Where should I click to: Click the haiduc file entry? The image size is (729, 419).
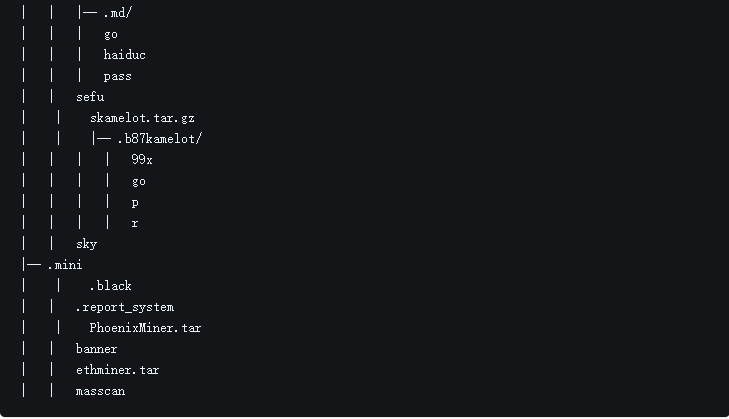tap(124, 55)
